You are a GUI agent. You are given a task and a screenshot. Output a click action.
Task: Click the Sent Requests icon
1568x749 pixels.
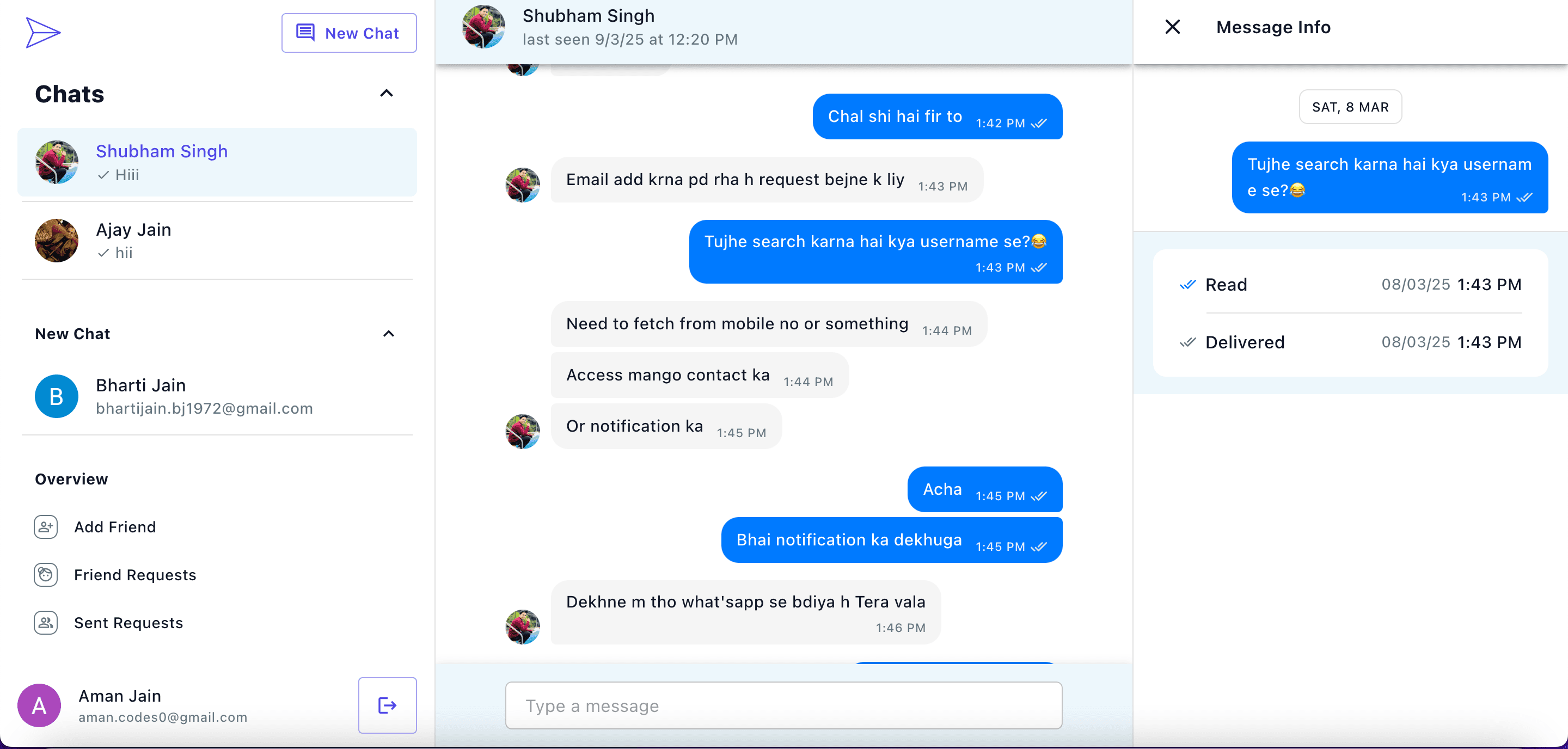coord(46,622)
